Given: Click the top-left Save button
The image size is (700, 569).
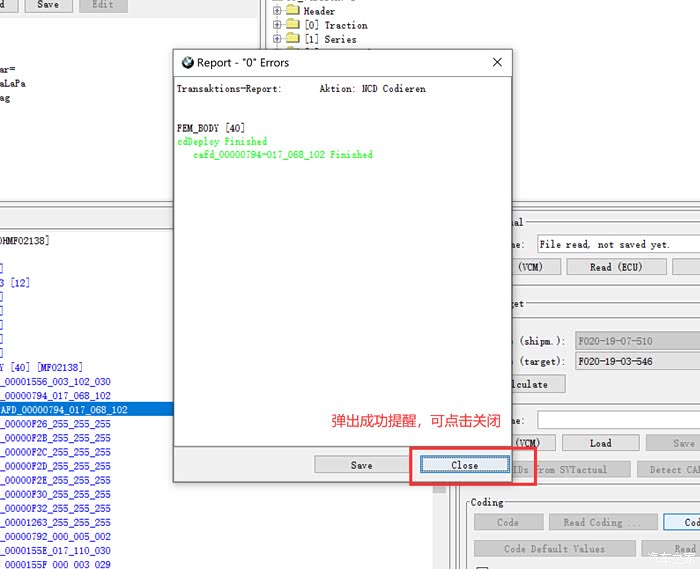Looking at the screenshot, I should (47, 4).
